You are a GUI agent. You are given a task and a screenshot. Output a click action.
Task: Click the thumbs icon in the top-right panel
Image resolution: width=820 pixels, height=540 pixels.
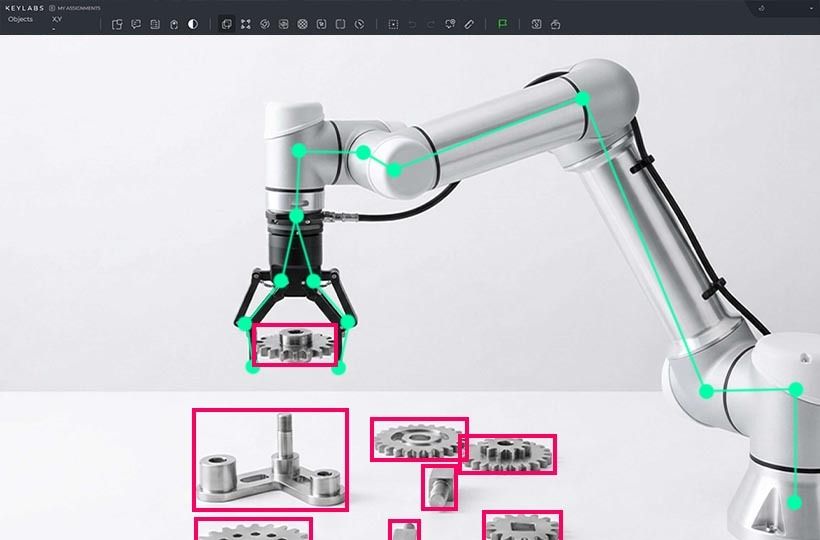(x=761, y=8)
